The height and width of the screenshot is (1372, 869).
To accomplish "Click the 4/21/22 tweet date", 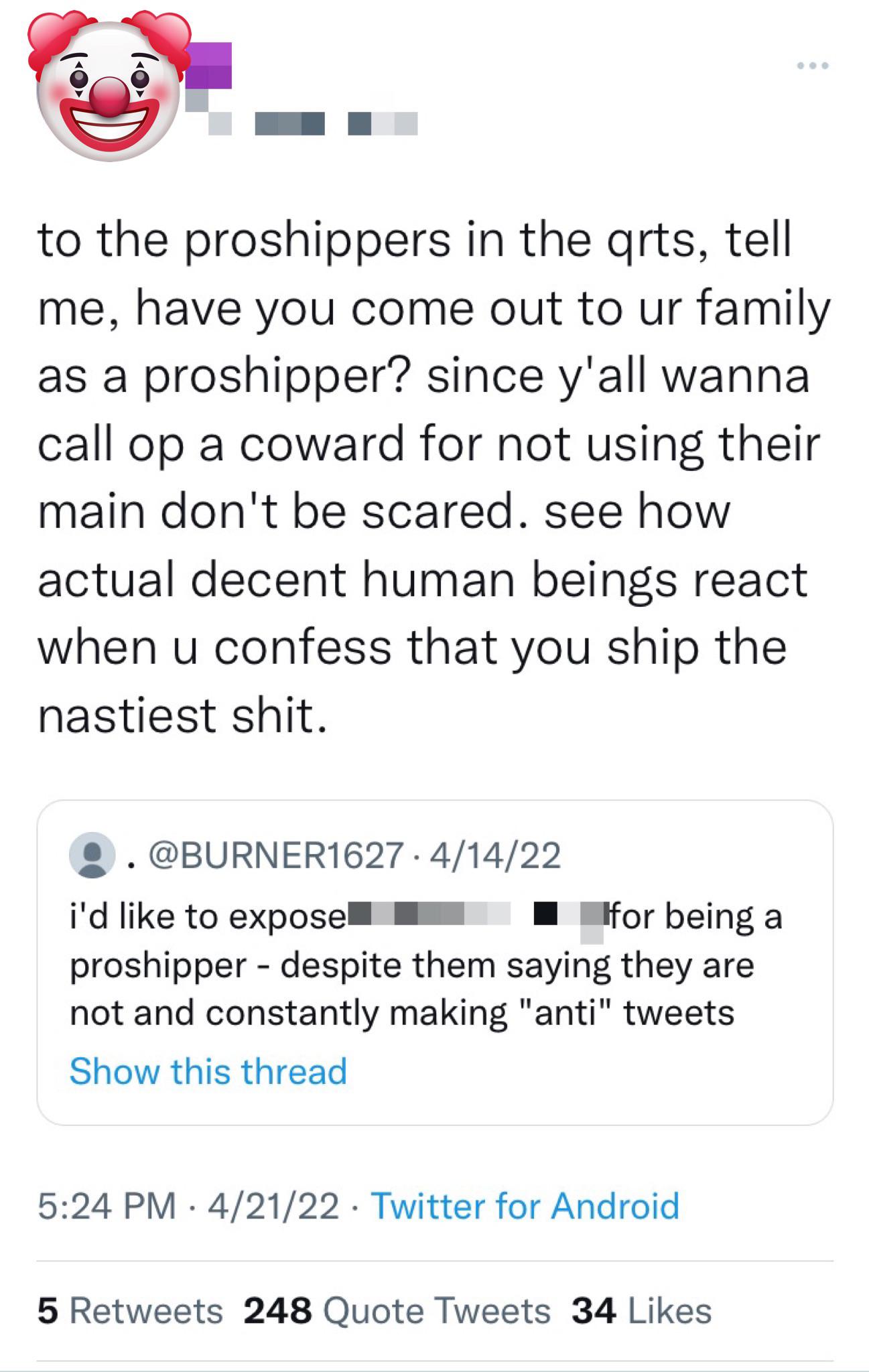I will pyautogui.click(x=273, y=1206).
